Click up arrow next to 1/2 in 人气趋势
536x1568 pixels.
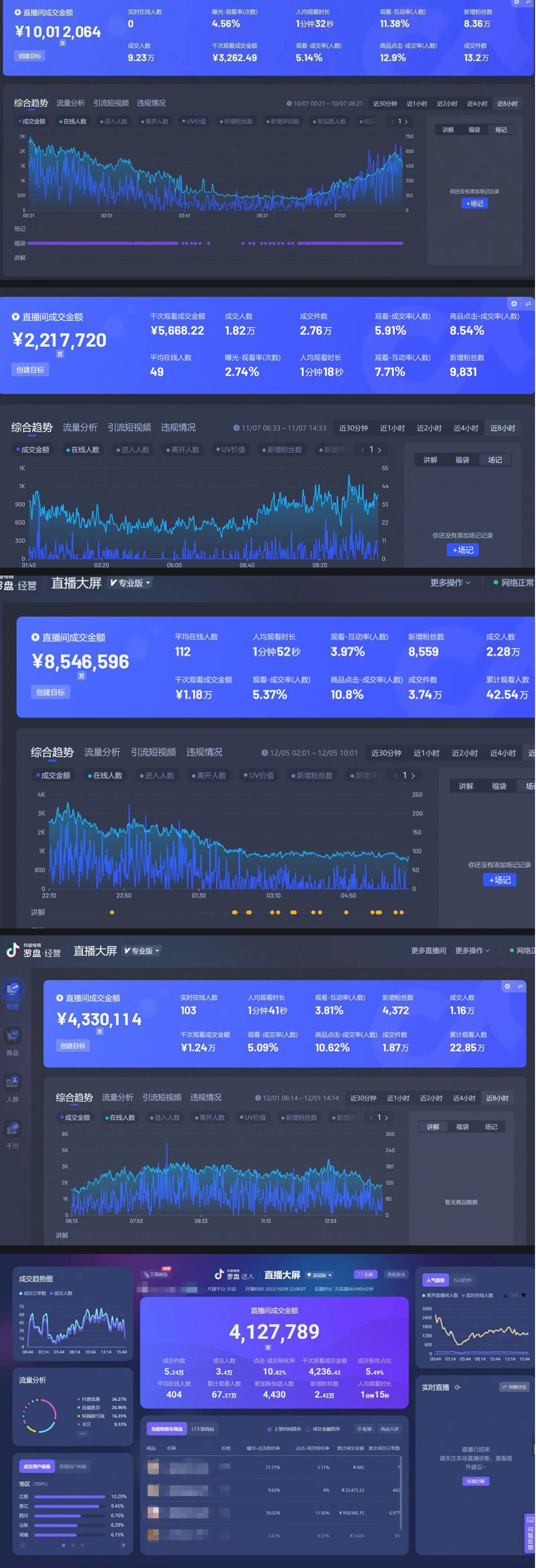point(505,1295)
